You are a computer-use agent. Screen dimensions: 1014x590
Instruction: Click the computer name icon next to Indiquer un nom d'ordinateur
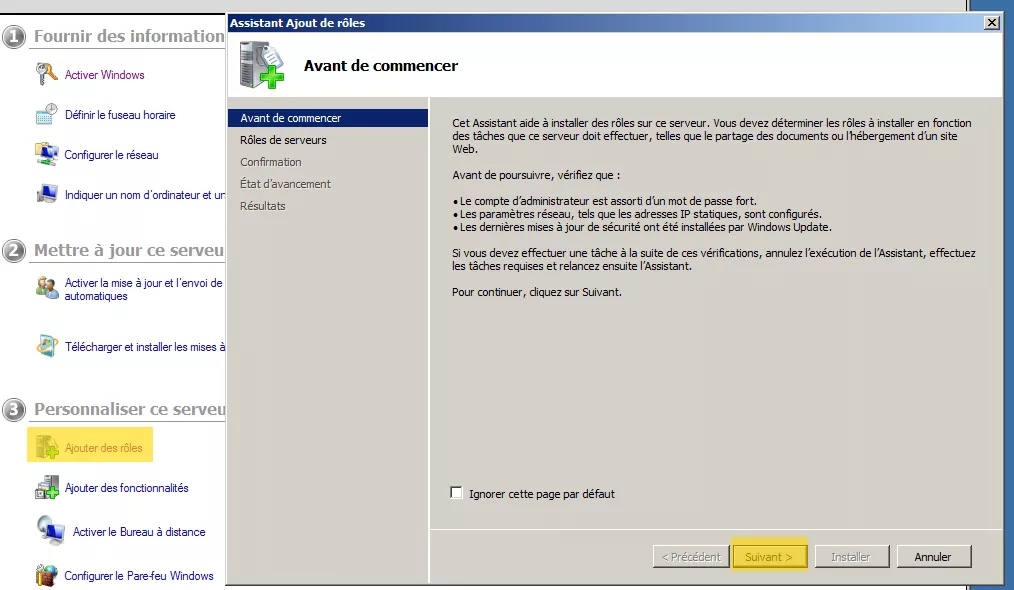[x=47, y=194]
